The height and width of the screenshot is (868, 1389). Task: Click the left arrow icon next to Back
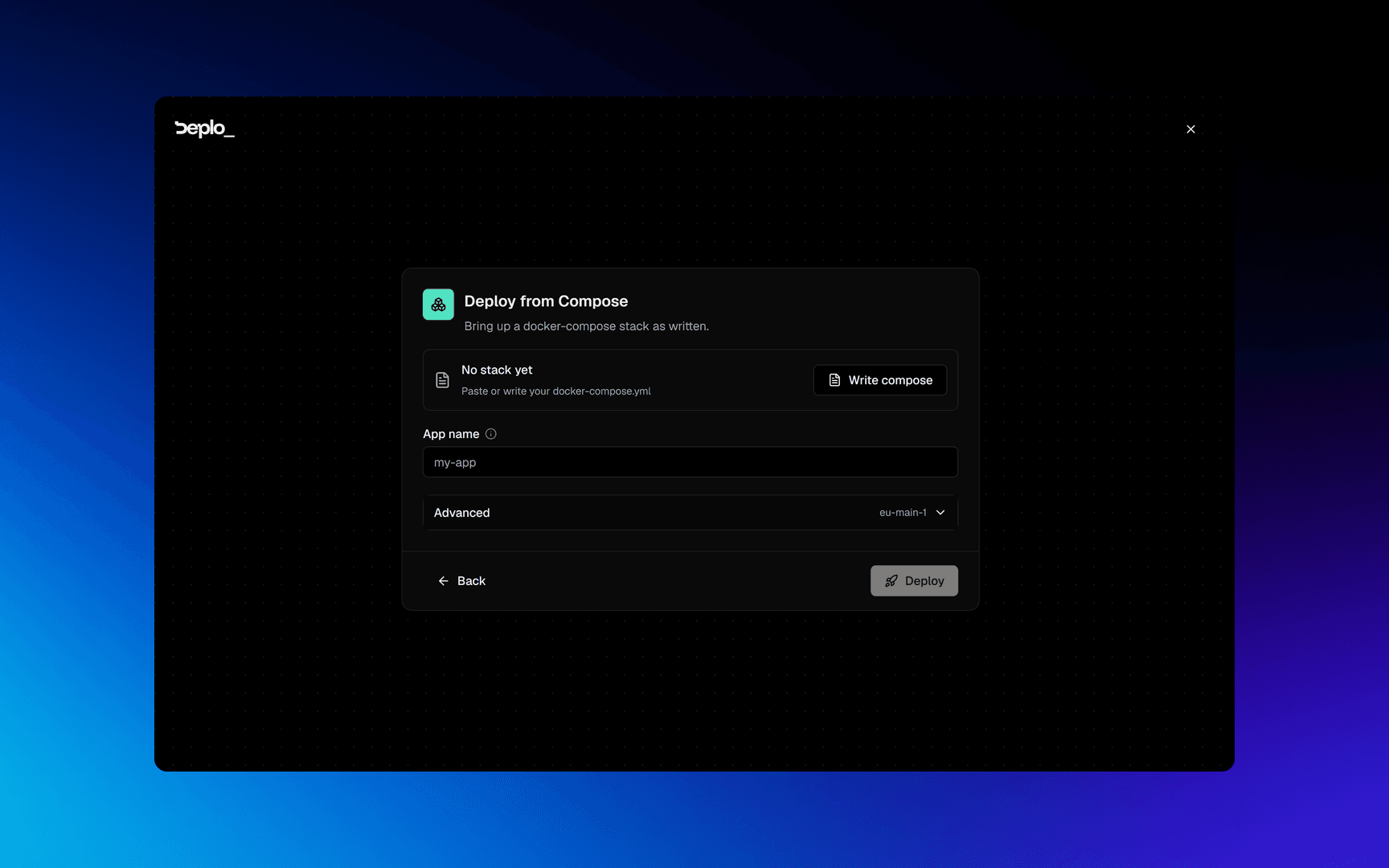pos(443,581)
